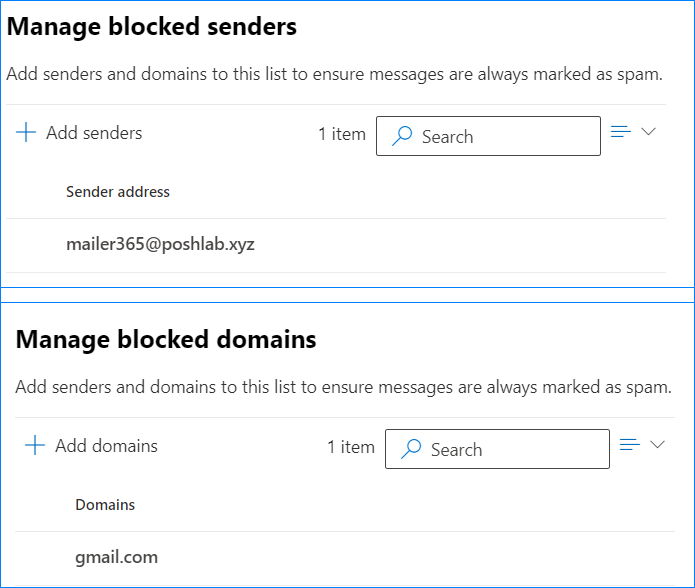Viewport: 695px width, 588px height.
Task: Click the plus icon beside Add domains
Action: (x=35, y=445)
